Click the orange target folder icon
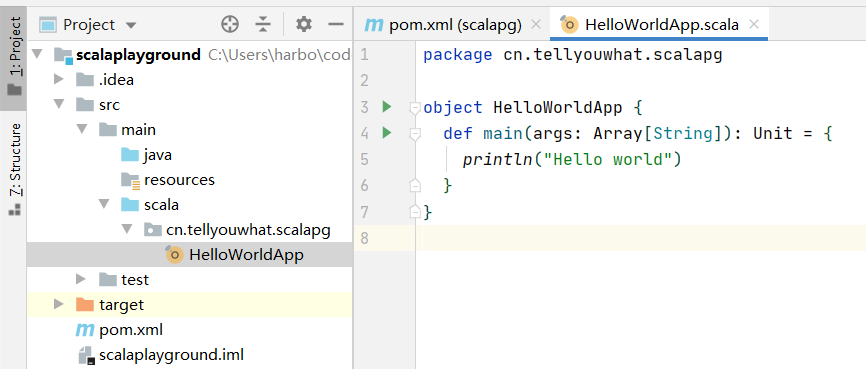 click(x=85, y=304)
